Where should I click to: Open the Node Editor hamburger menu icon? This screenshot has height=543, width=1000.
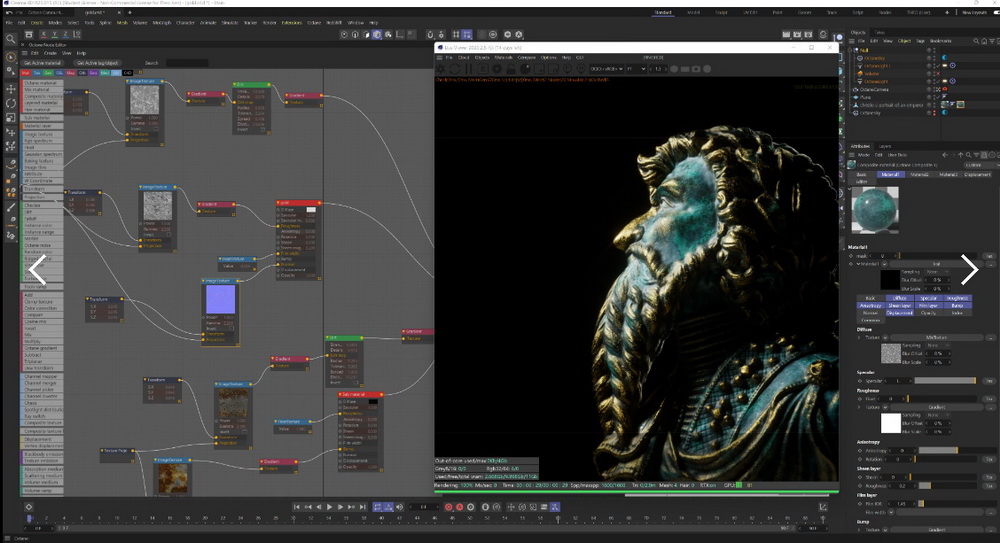[x=25, y=53]
